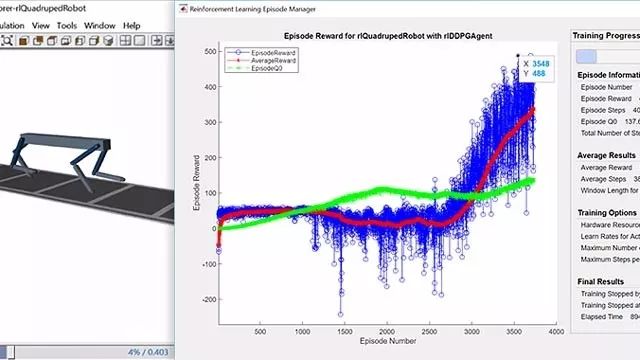Click the 'Training Options' section heading
The width and height of the screenshot is (640, 360).
coord(607,213)
